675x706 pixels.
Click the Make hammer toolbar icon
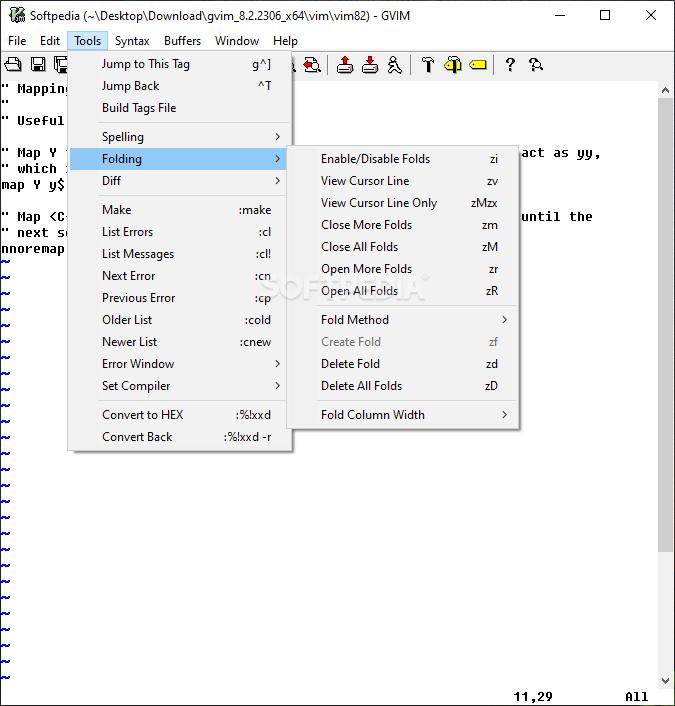coord(428,65)
